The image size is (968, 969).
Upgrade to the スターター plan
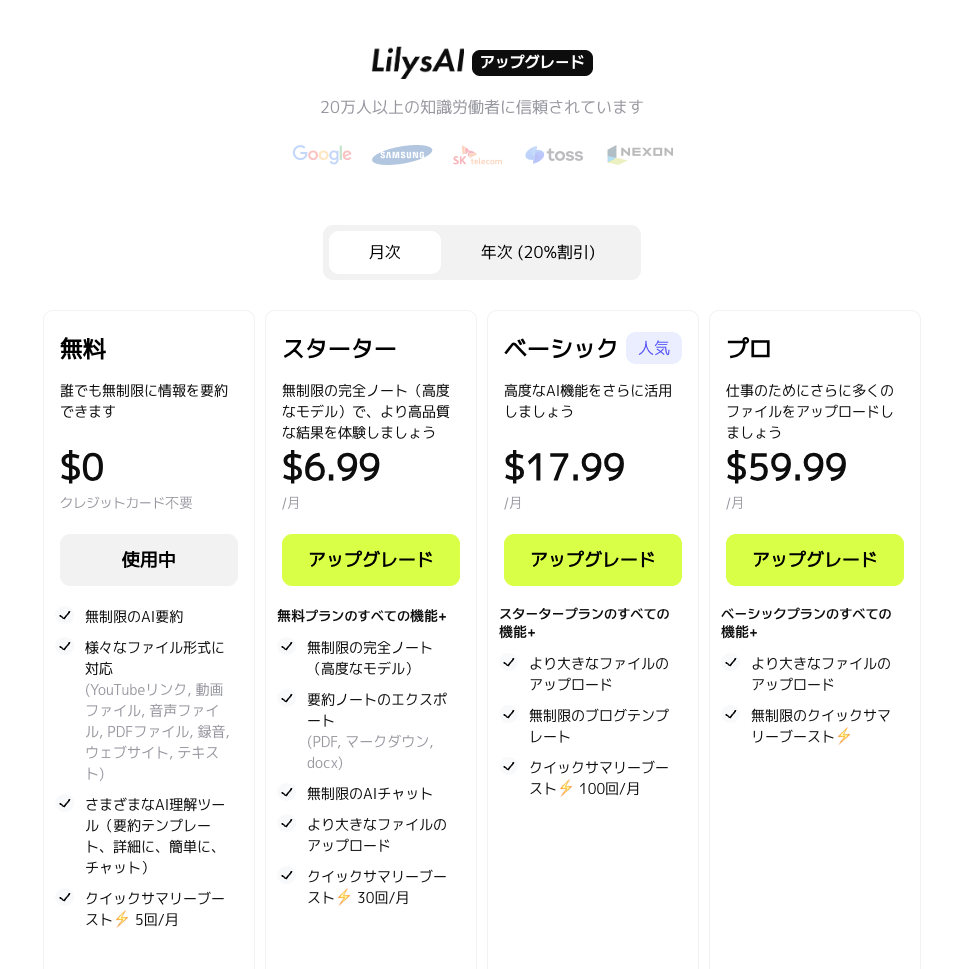pos(371,560)
